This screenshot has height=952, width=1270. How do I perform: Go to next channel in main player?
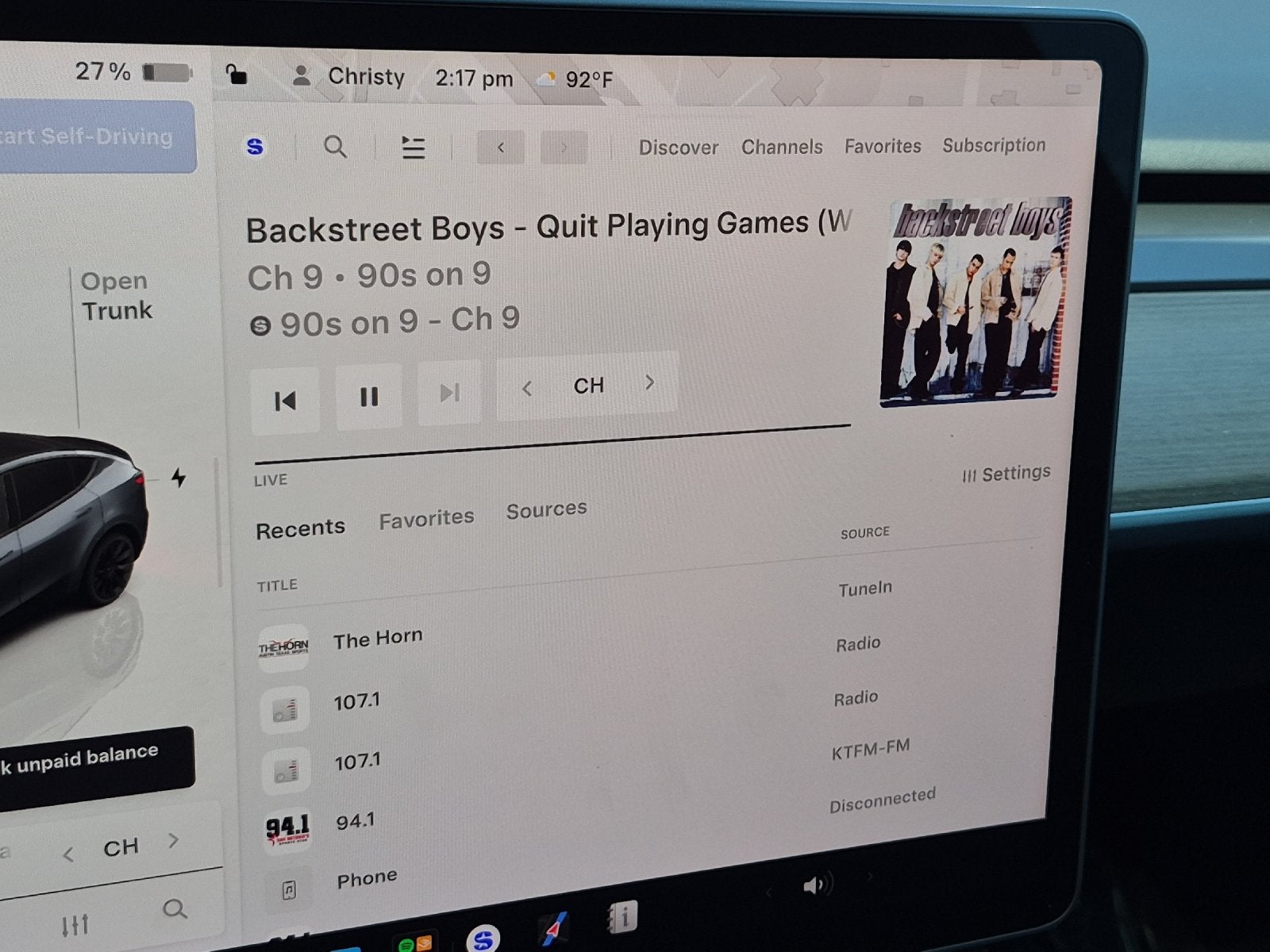tap(649, 382)
